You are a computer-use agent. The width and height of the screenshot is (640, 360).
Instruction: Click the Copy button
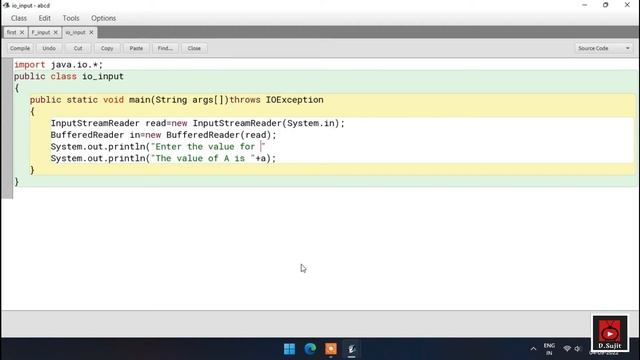coord(107,48)
